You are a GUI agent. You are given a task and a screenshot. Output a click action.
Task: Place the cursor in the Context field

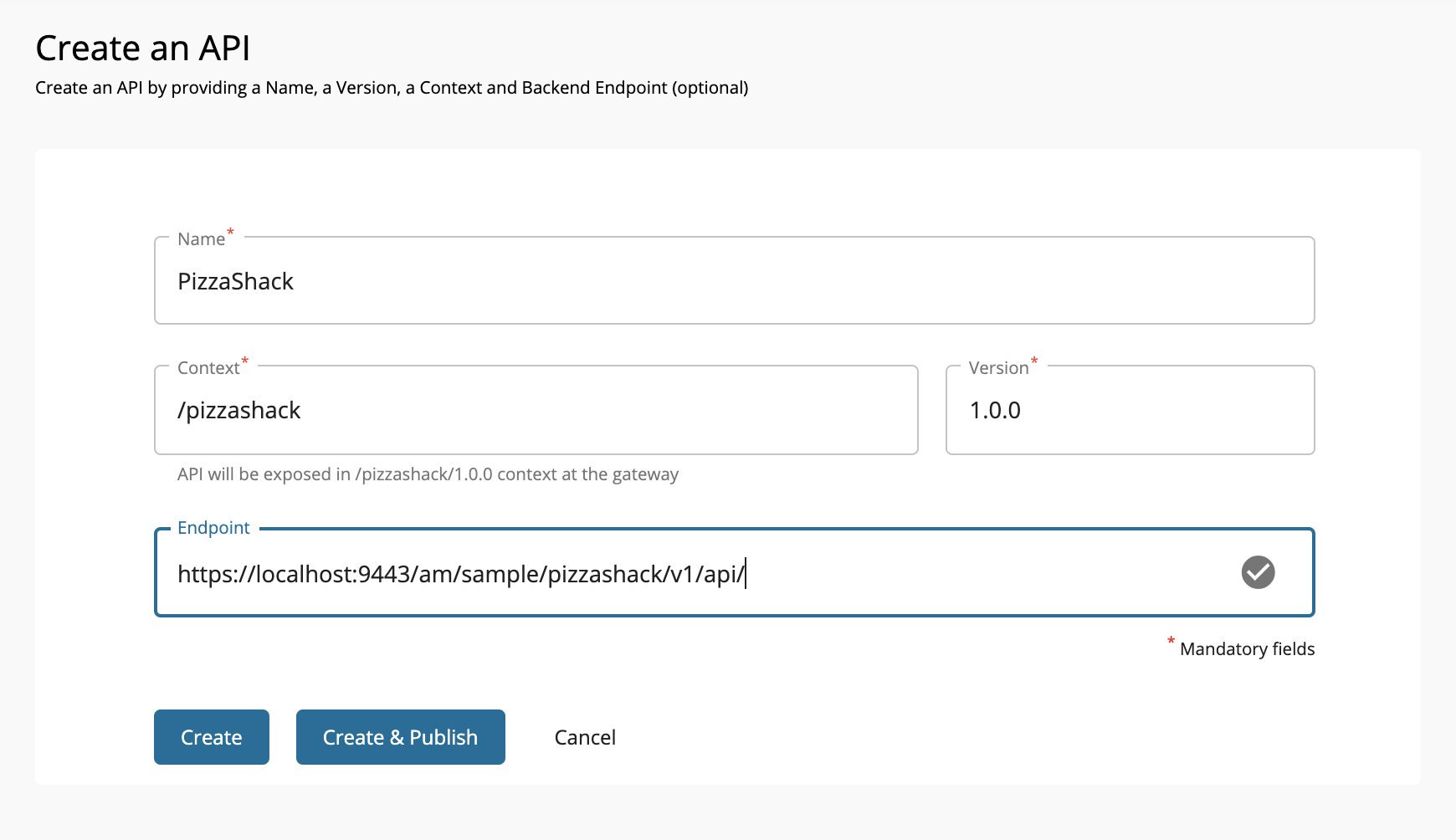tap(536, 410)
